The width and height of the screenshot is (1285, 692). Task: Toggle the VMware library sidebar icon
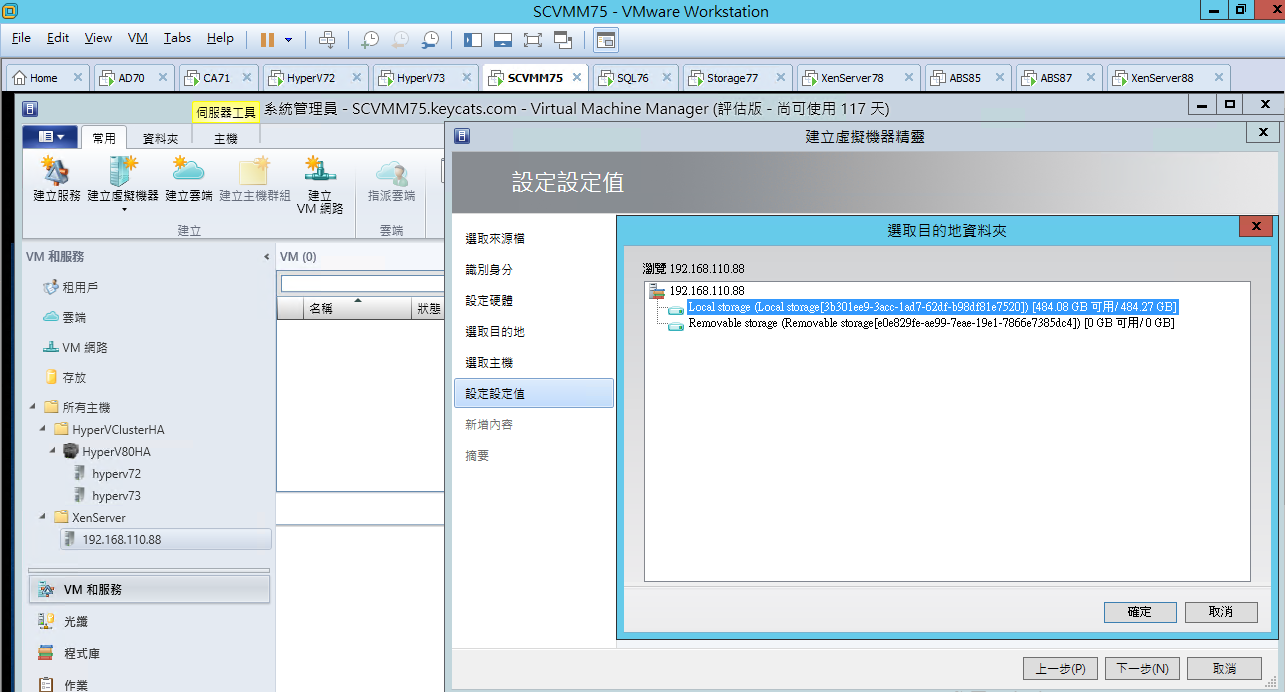tap(473, 39)
